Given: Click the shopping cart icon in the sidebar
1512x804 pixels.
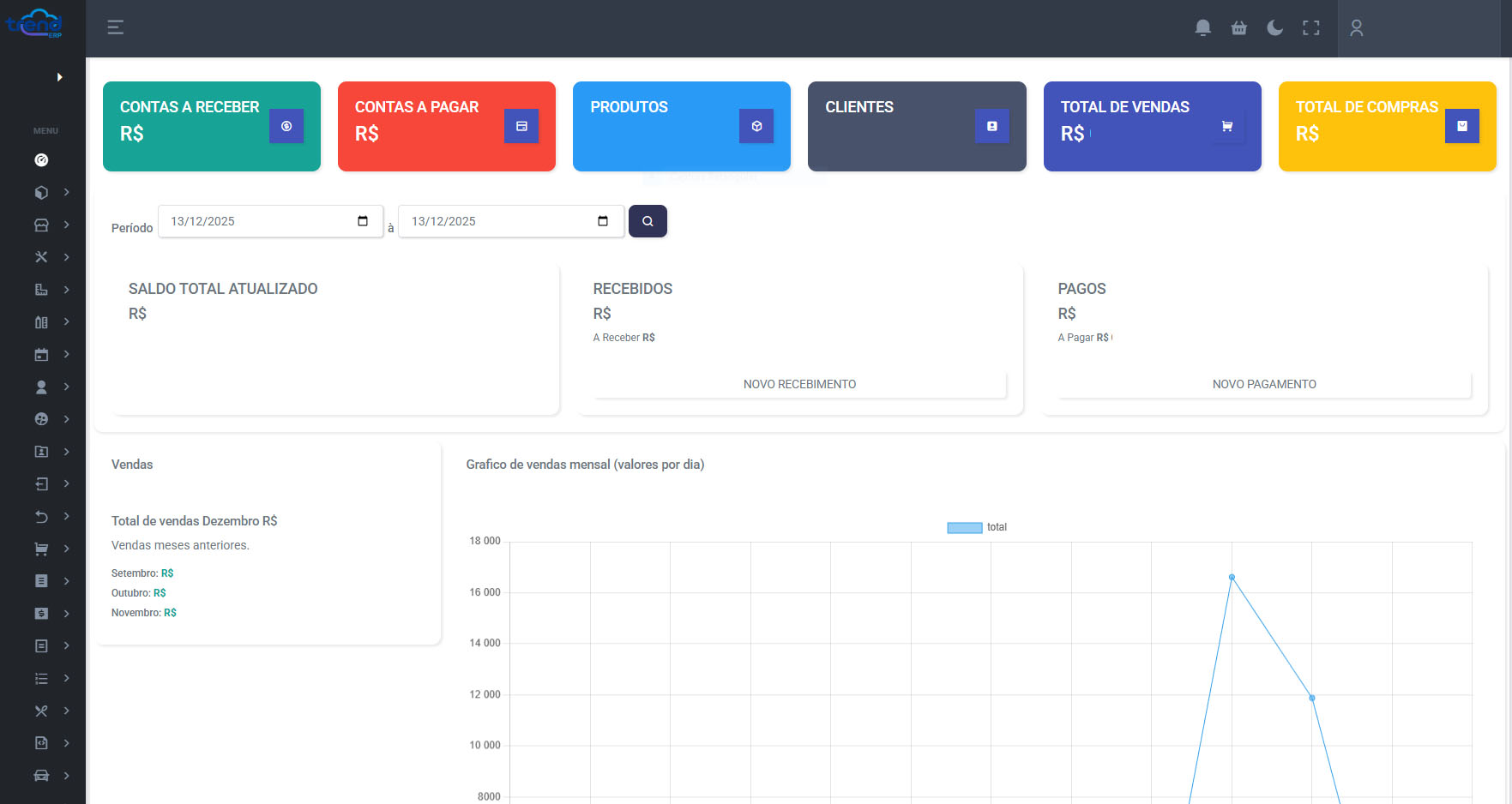Looking at the screenshot, I should pyautogui.click(x=40, y=549).
